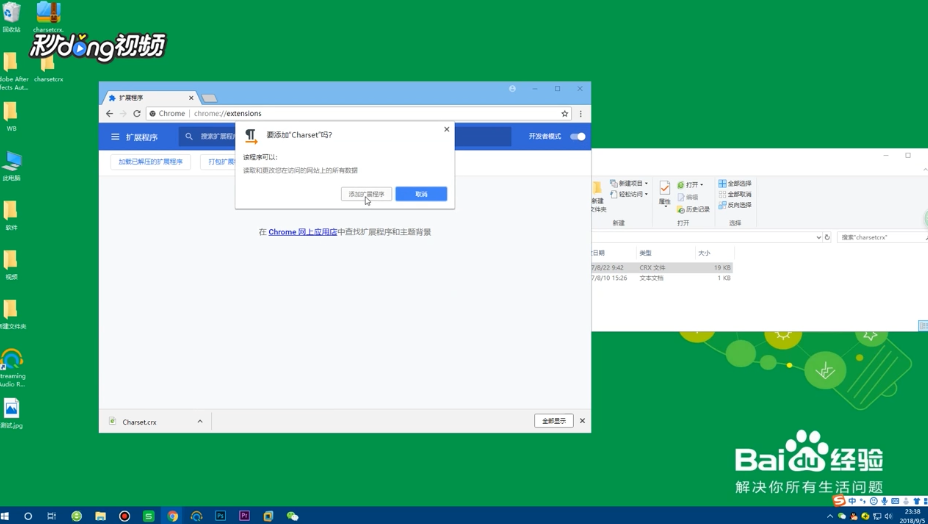The width and height of the screenshot is (928, 524).
Task: Select the CRX 文件 row in Explorer
Action: (x=662, y=268)
